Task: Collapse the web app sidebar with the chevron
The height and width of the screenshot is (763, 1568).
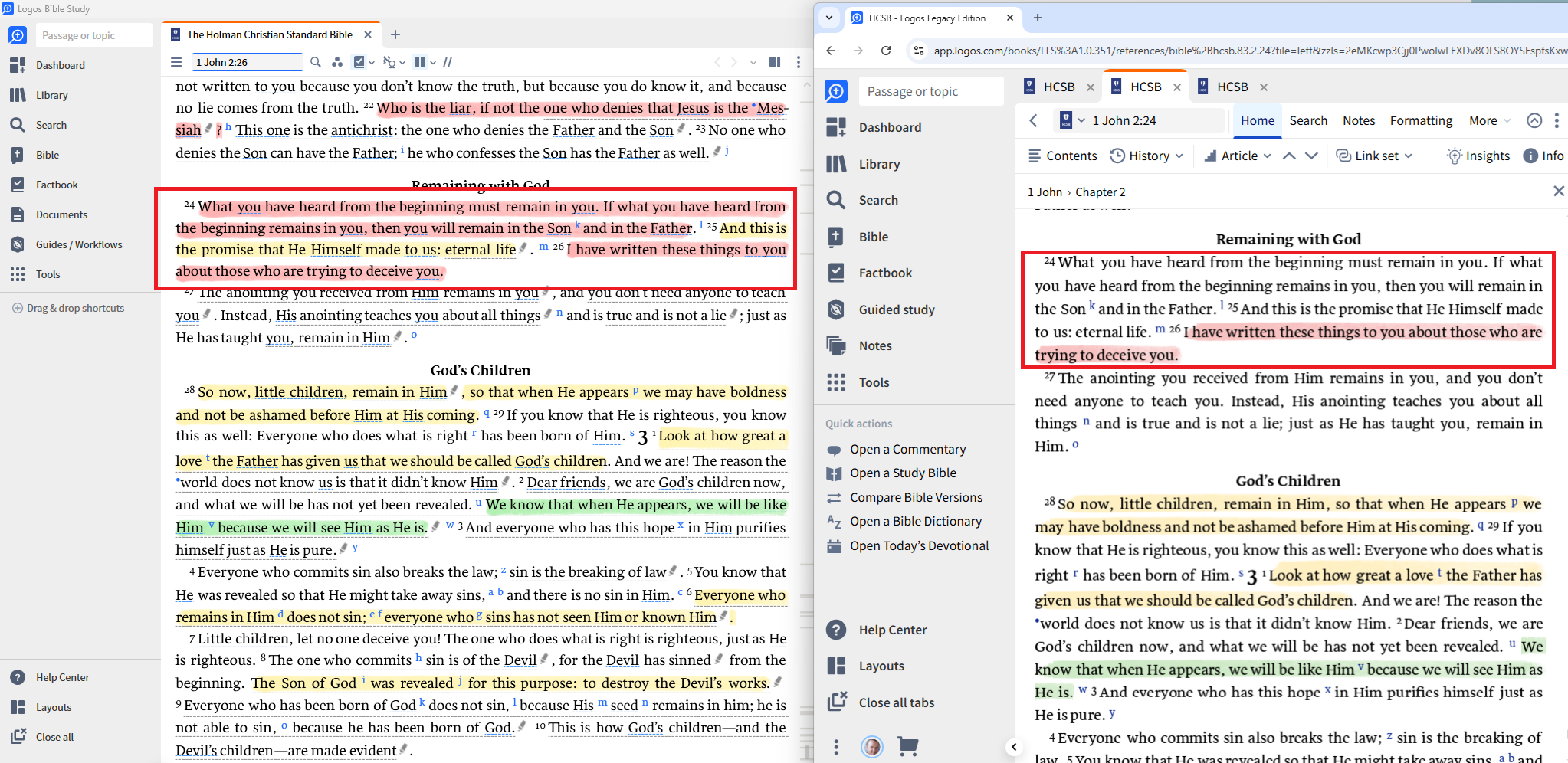Action: click(x=1014, y=747)
